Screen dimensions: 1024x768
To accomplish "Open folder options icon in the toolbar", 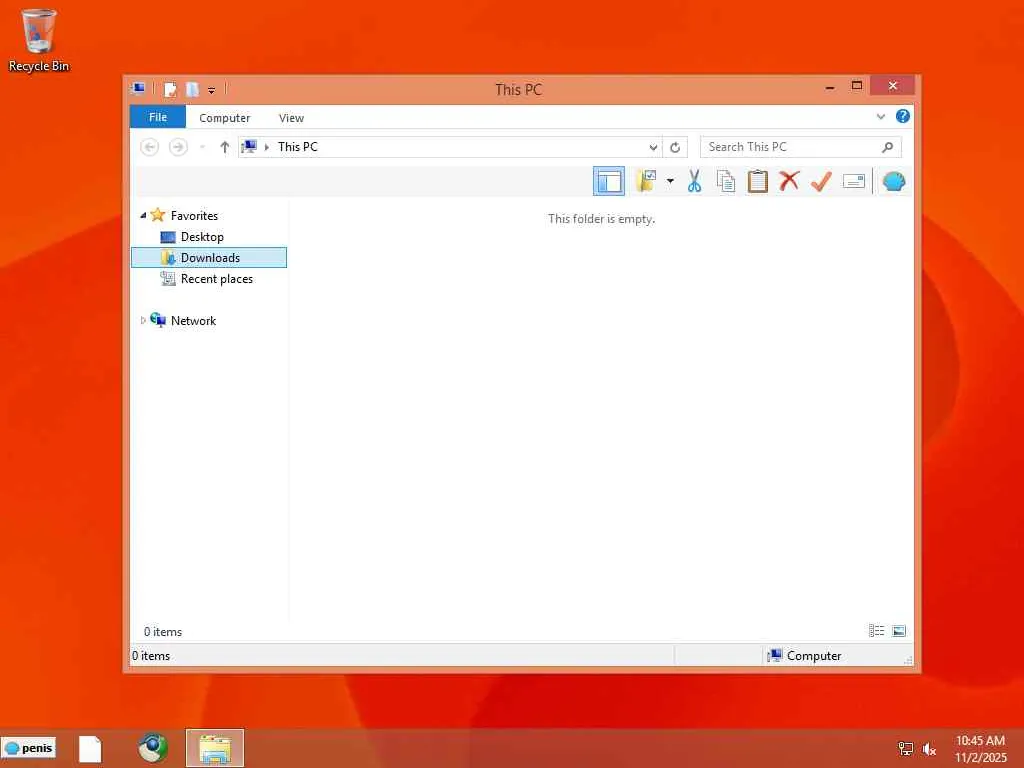I will click(646, 181).
